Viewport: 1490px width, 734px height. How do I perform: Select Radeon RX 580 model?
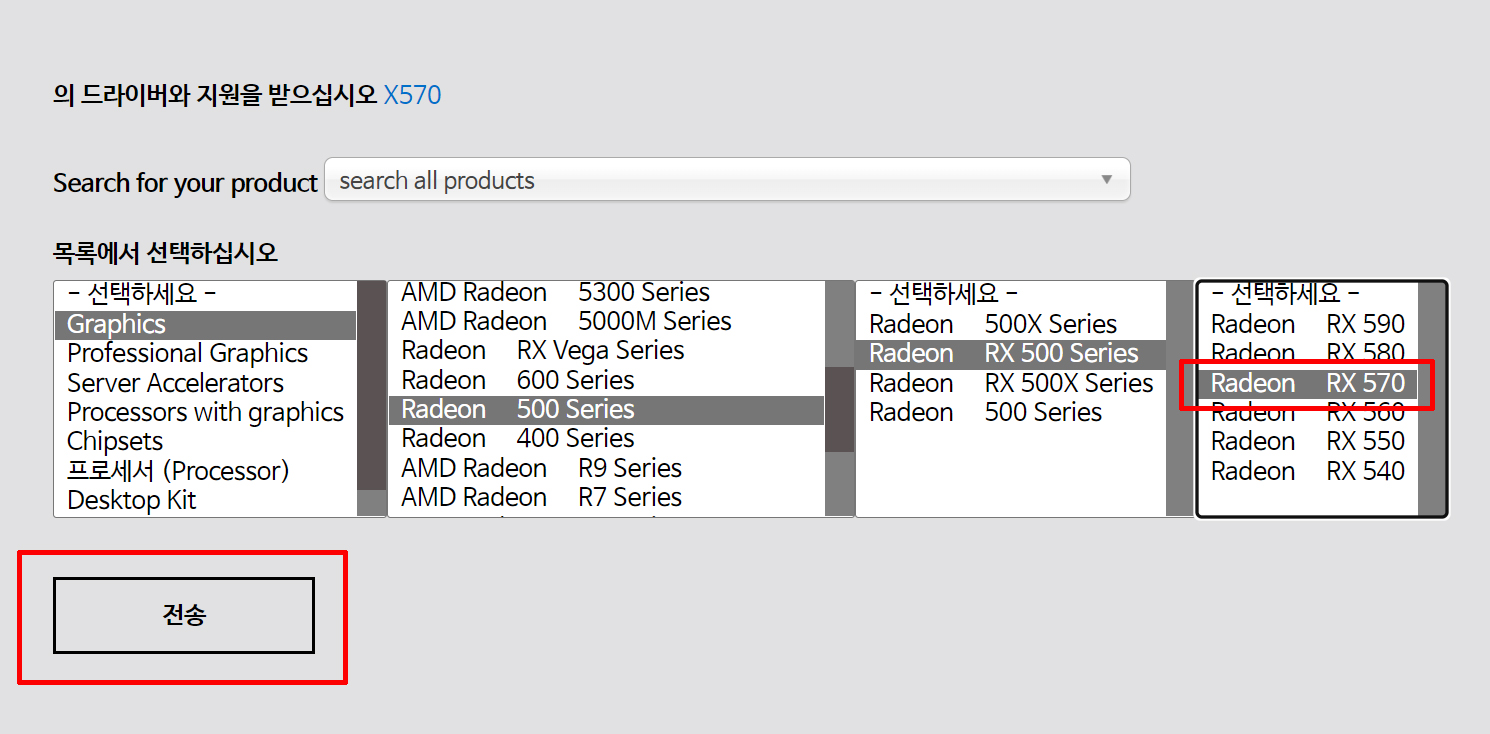coord(1307,353)
